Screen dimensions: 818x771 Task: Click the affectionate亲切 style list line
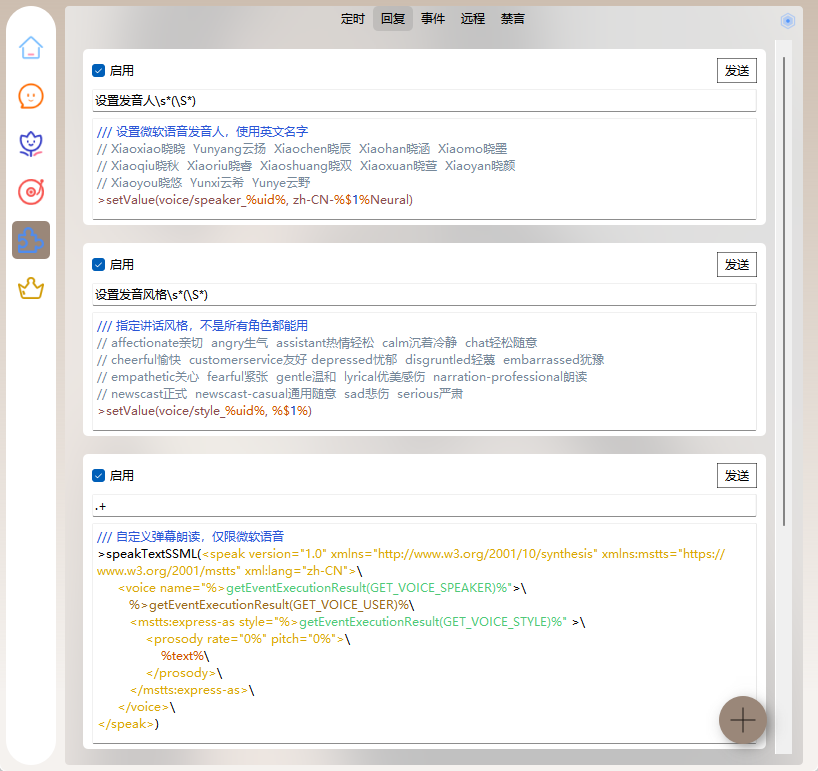click(317, 343)
